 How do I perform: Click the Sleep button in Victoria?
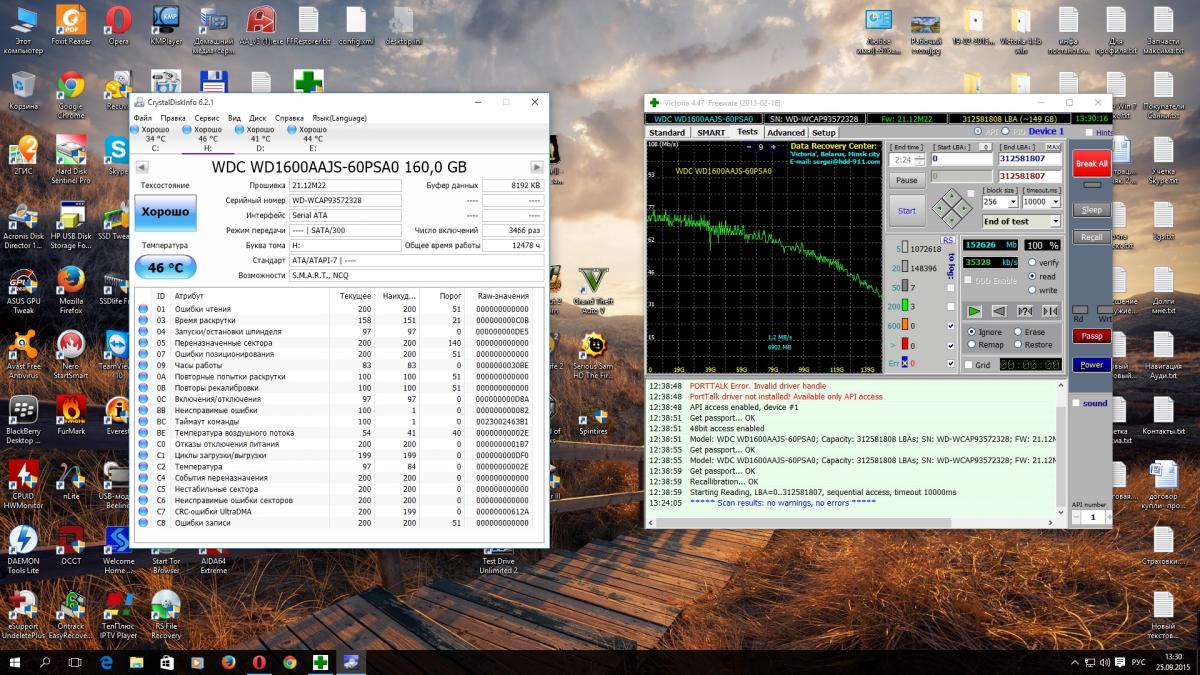pyautogui.click(x=1092, y=210)
